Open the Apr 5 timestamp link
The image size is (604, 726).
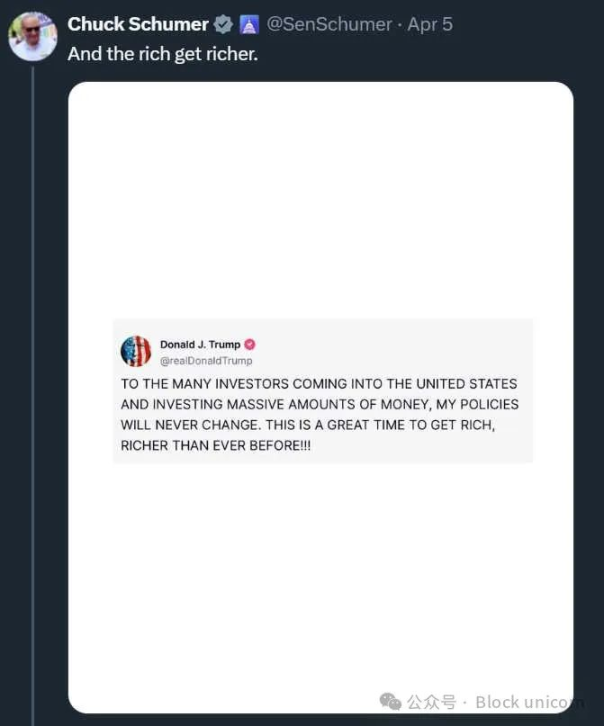[x=430, y=24]
